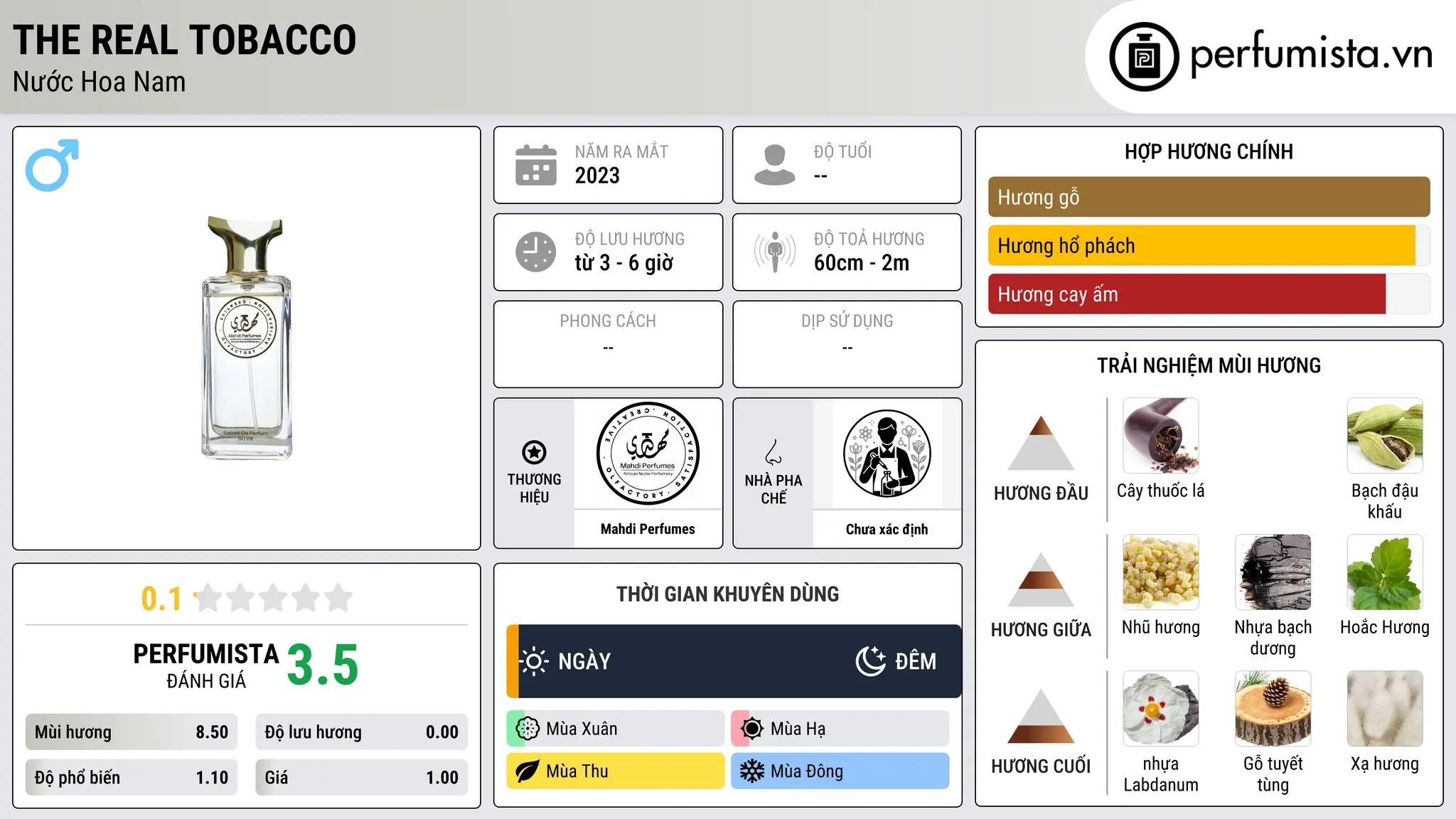Click the Hương giữa pyramid icon
Image resolution: width=1456 pixels, height=819 pixels.
coord(1041,579)
